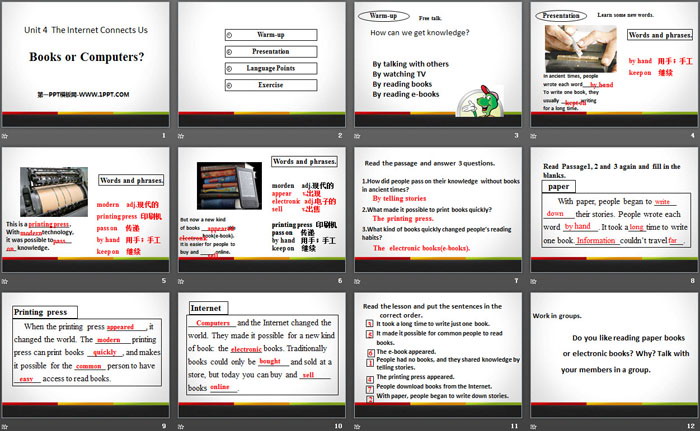Click slide number 2 label

coord(340,135)
